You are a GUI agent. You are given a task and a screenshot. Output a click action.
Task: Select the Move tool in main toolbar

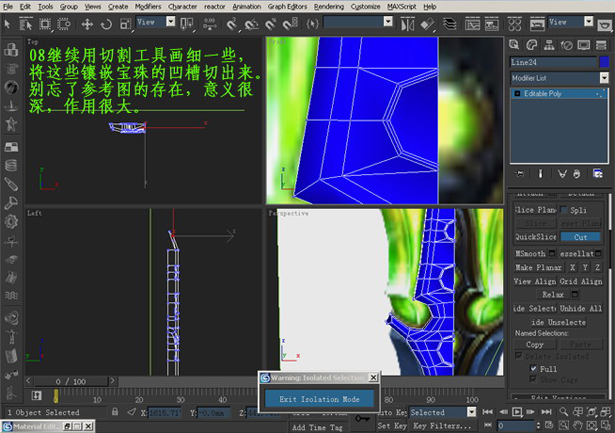point(87,23)
